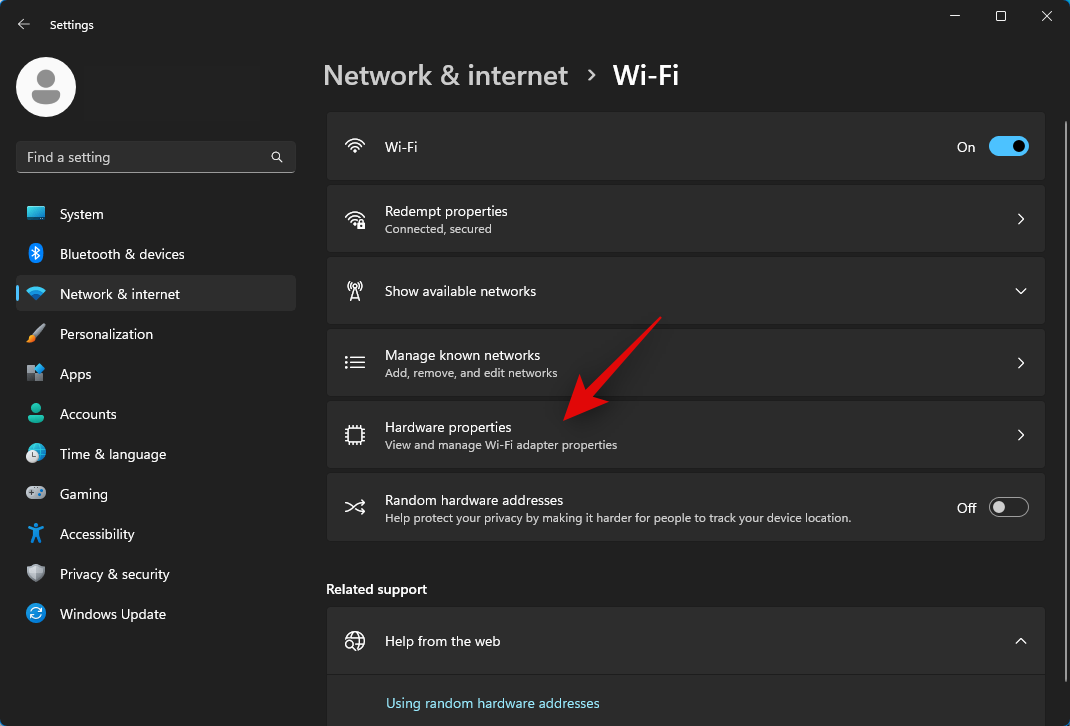This screenshot has height=726, width=1070.
Task: Click the Gaming controller icon
Action: coord(36,494)
